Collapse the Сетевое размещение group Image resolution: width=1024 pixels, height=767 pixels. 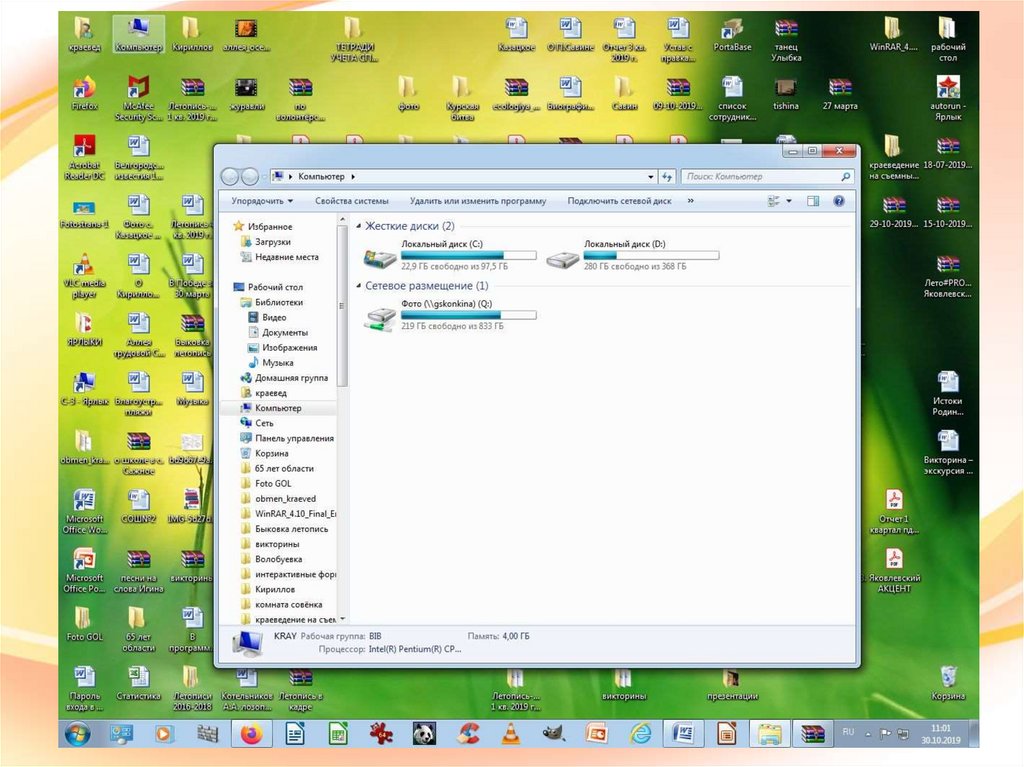(x=359, y=286)
